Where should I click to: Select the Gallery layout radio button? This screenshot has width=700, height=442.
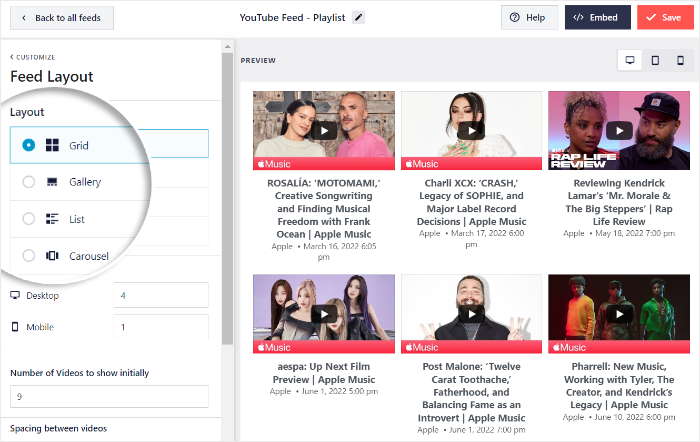29,182
